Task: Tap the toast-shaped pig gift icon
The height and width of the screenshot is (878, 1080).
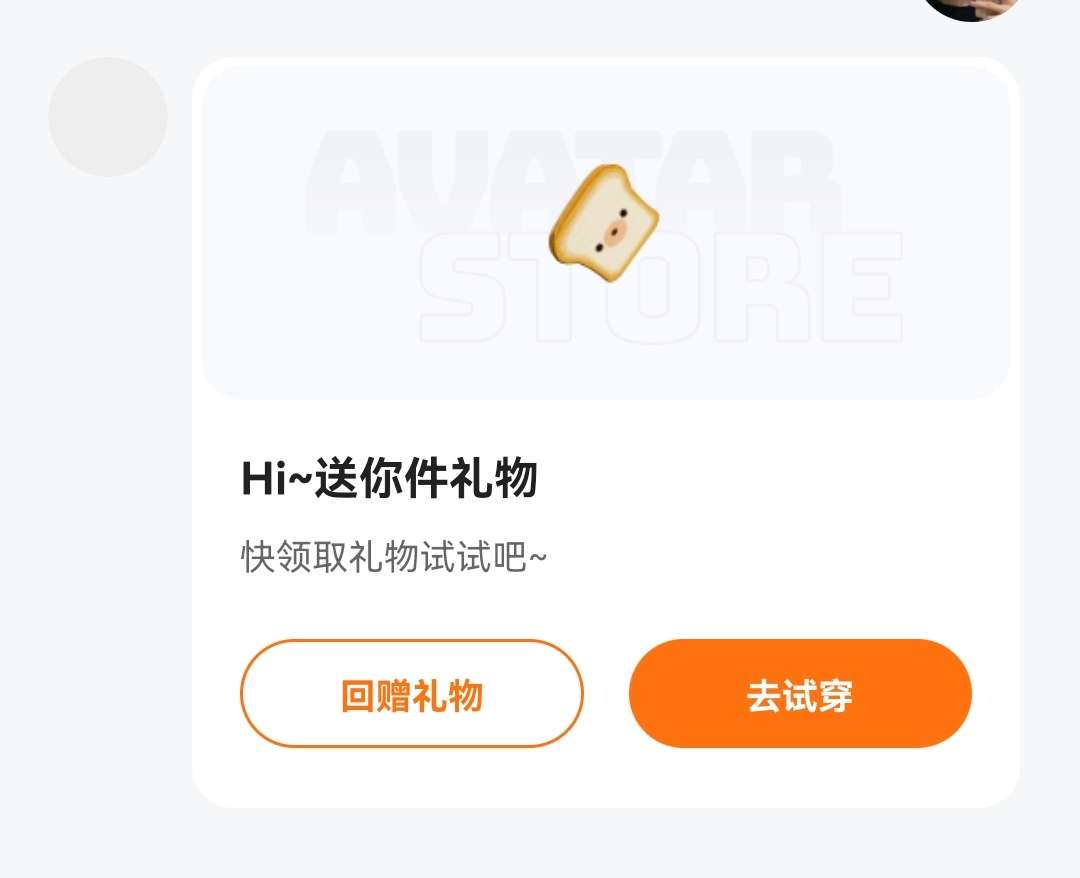Action: (x=603, y=222)
